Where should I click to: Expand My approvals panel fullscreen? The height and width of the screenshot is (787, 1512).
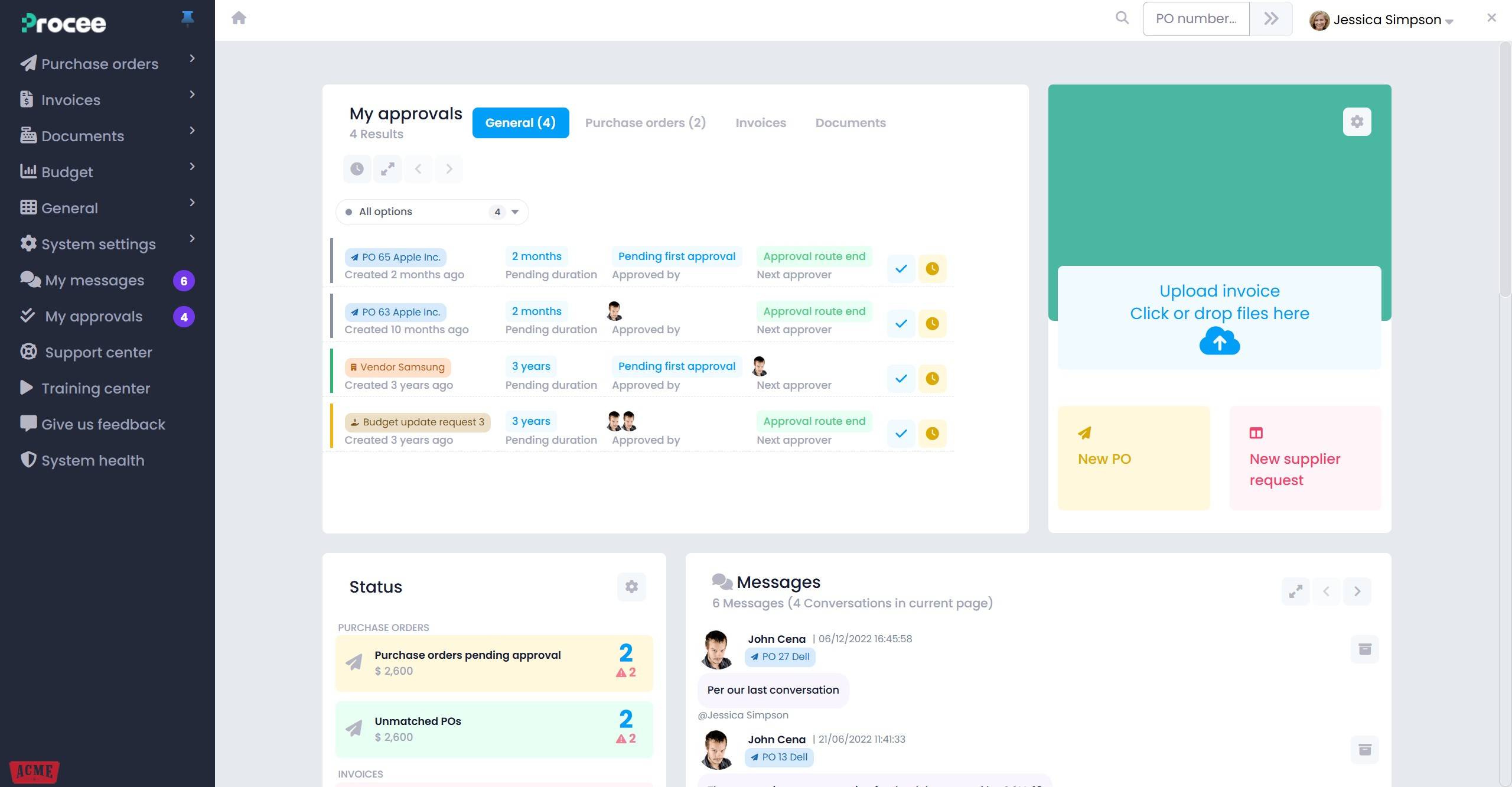(387, 169)
